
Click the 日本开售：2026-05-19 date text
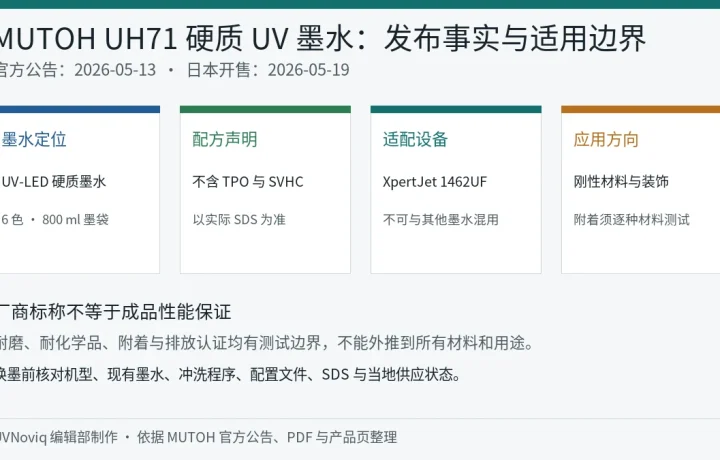tap(268, 70)
